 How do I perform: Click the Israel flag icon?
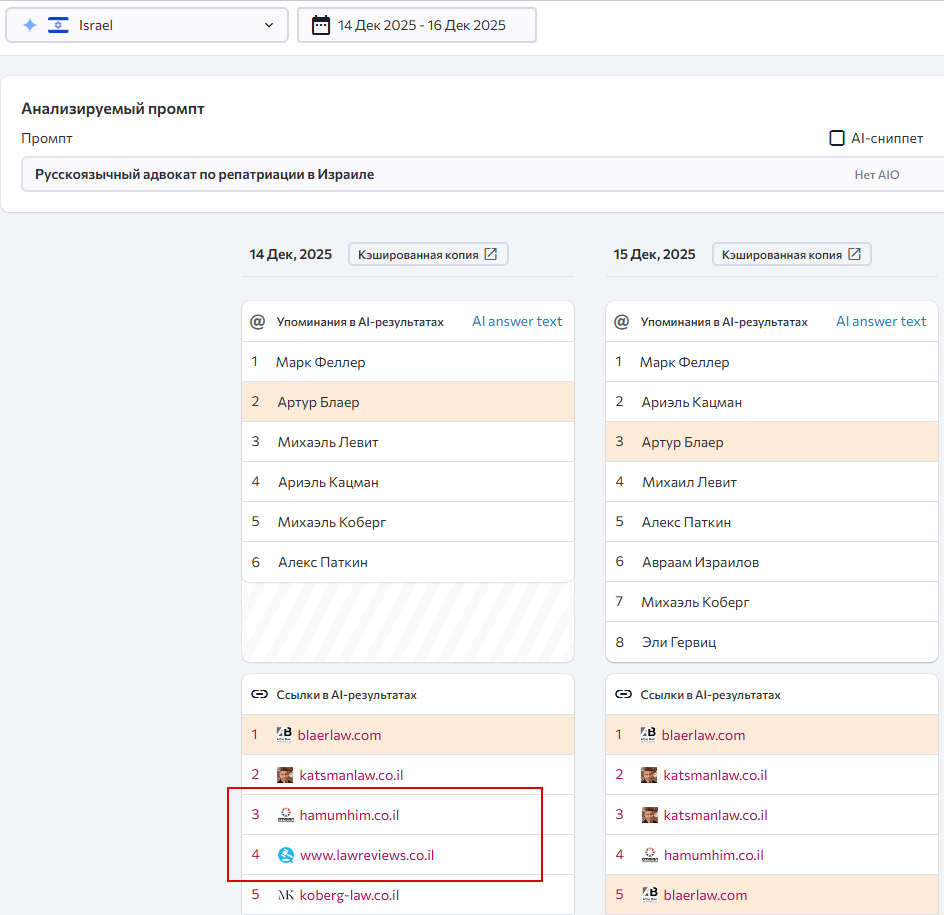[x=58, y=24]
